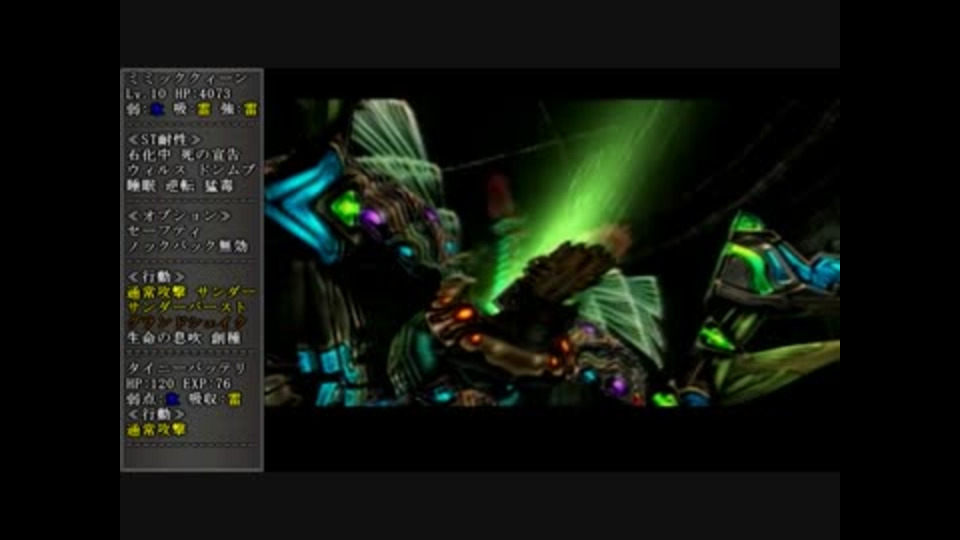Click the ウィルス resistance entry
960x540 pixels.
coord(156,170)
